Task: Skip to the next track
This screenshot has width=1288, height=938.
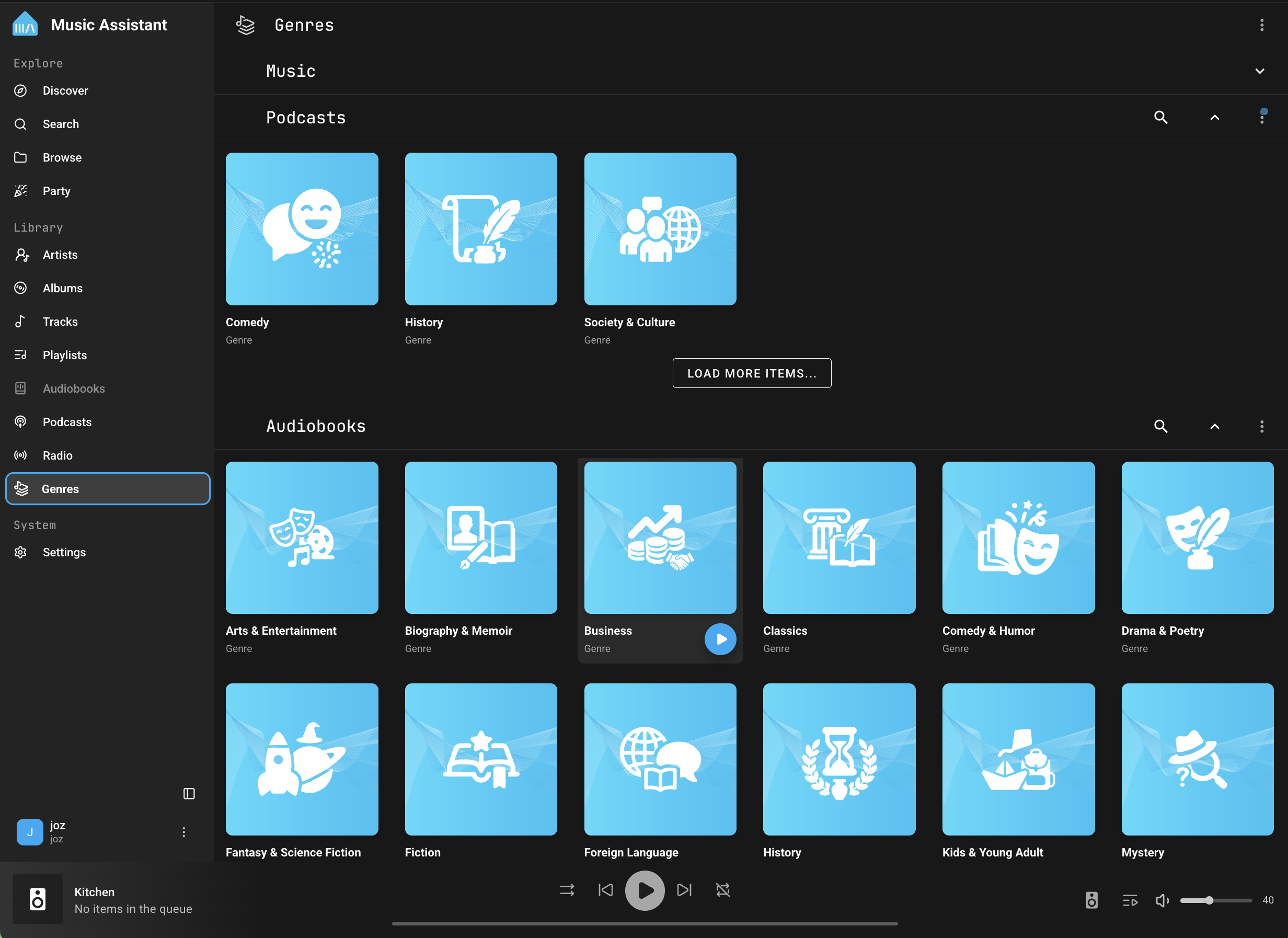Action: 684,890
